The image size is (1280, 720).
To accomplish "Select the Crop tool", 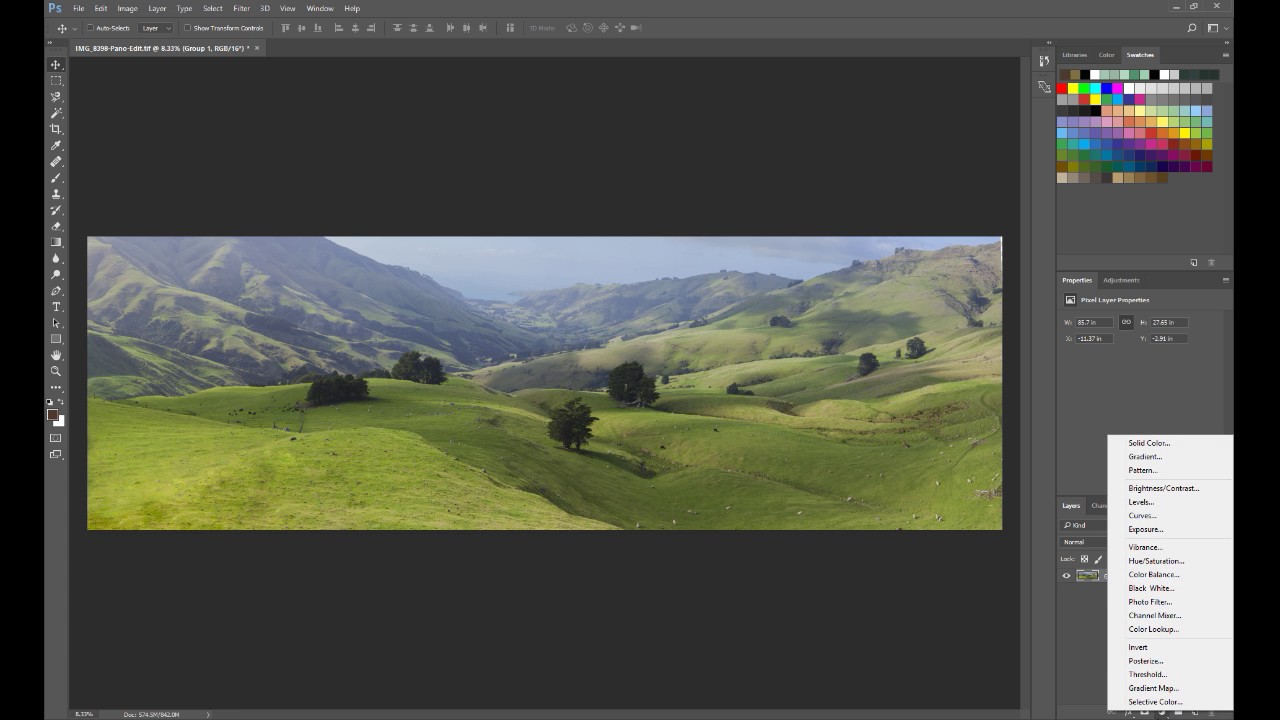I will pyautogui.click(x=56, y=129).
